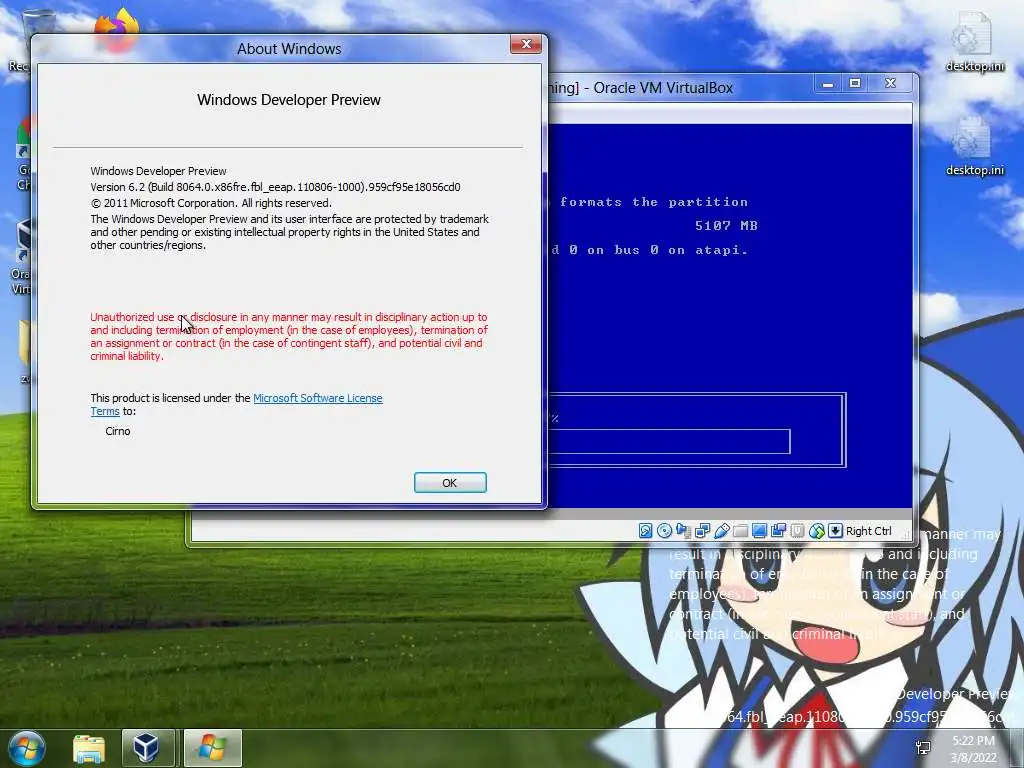The image size is (1024, 768).
Task: Click the shared folders icon in VirtualBox status bar
Action: [741, 531]
